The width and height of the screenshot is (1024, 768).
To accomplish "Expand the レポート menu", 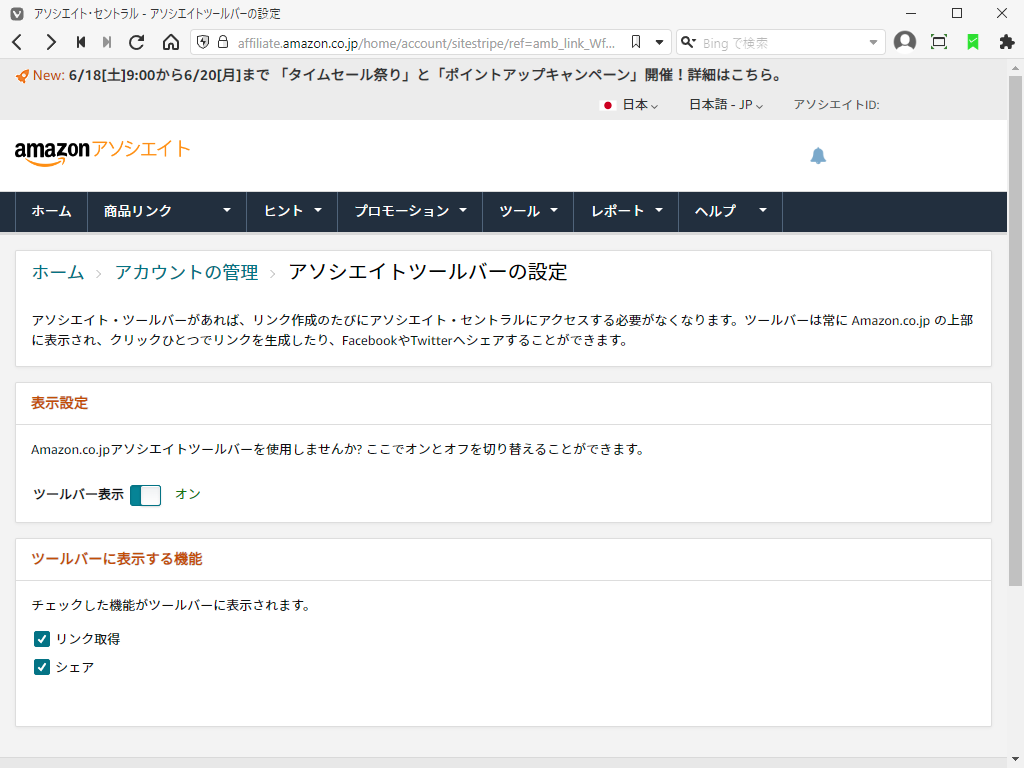I will [626, 211].
